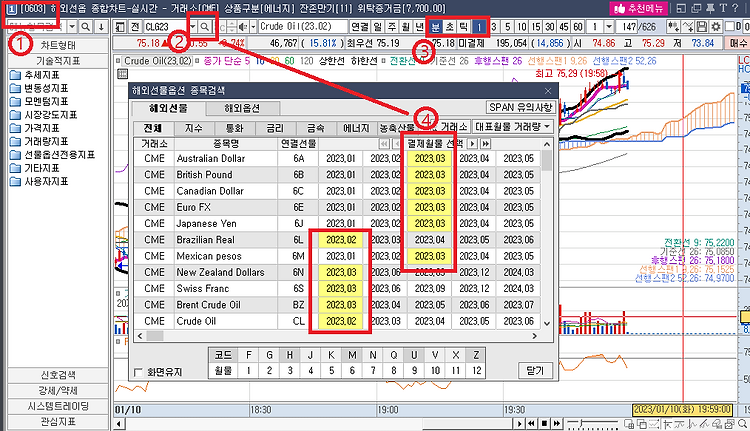Click the fast-forward button below chart
The height and width of the screenshot is (431, 750).
point(557,424)
